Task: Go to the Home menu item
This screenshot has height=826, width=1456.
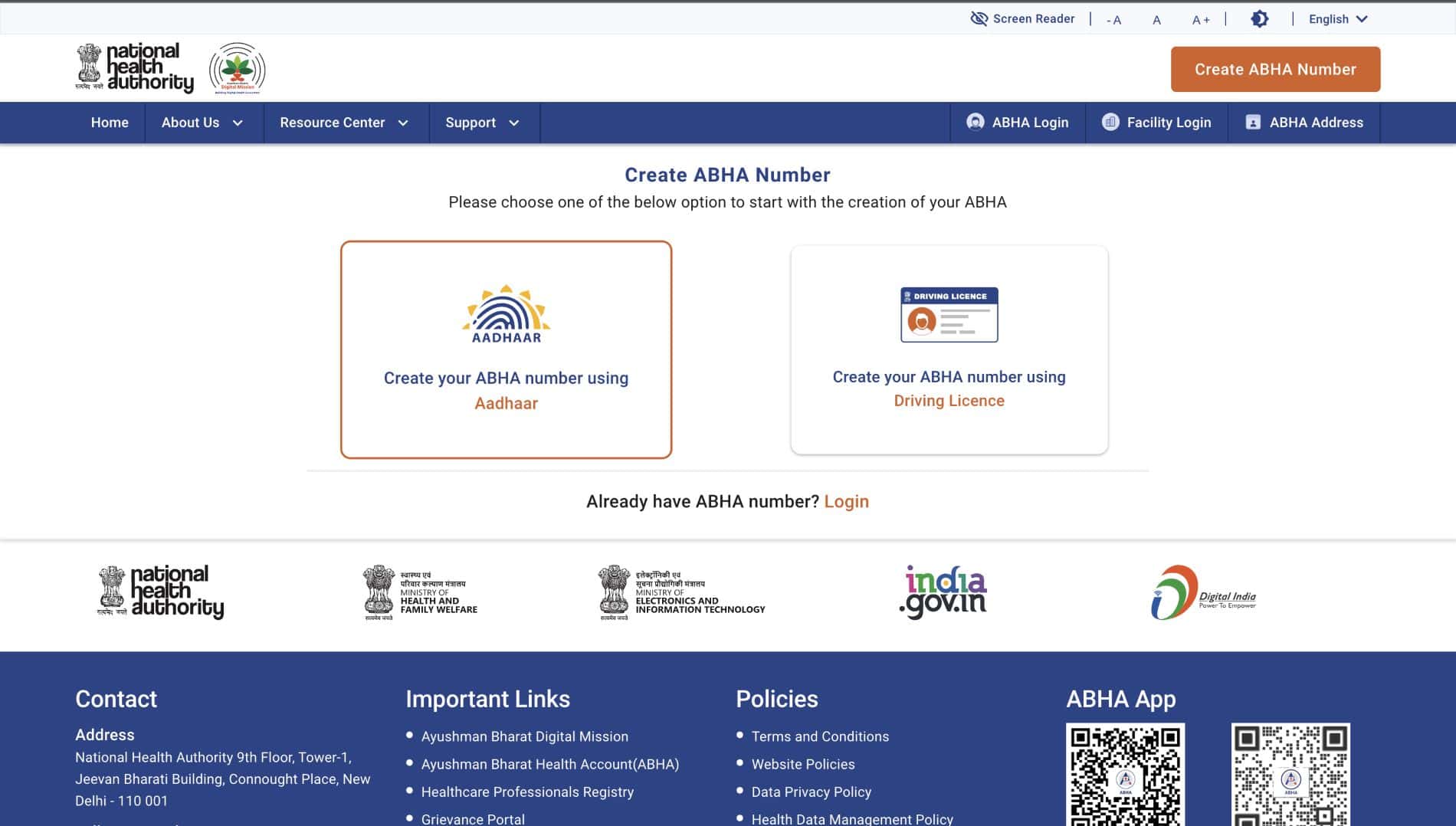Action: pos(110,123)
